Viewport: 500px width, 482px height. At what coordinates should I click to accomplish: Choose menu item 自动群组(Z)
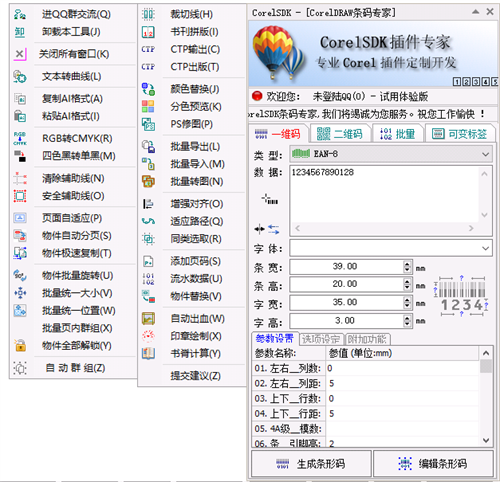click(75, 368)
